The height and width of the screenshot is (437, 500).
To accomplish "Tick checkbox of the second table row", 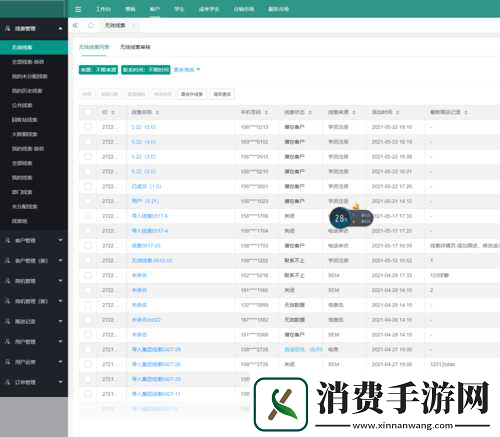I will tap(88, 142).
